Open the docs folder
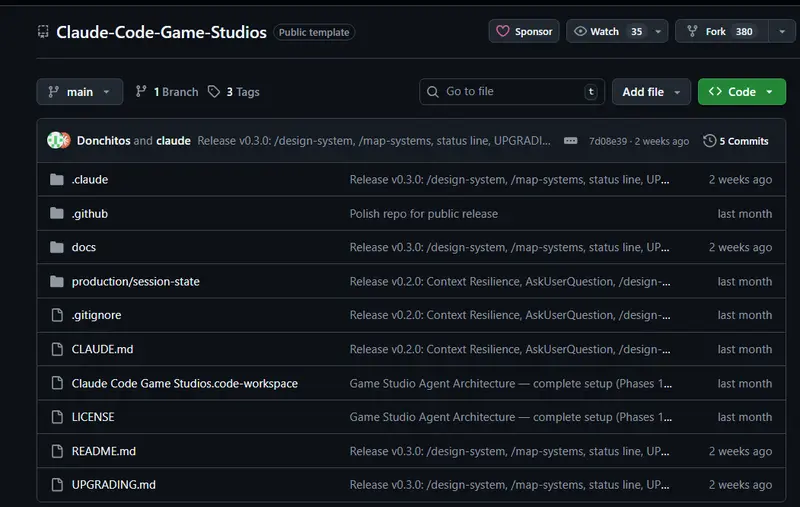This screenshot has width=800, height=507. click(x=84, y=247)
